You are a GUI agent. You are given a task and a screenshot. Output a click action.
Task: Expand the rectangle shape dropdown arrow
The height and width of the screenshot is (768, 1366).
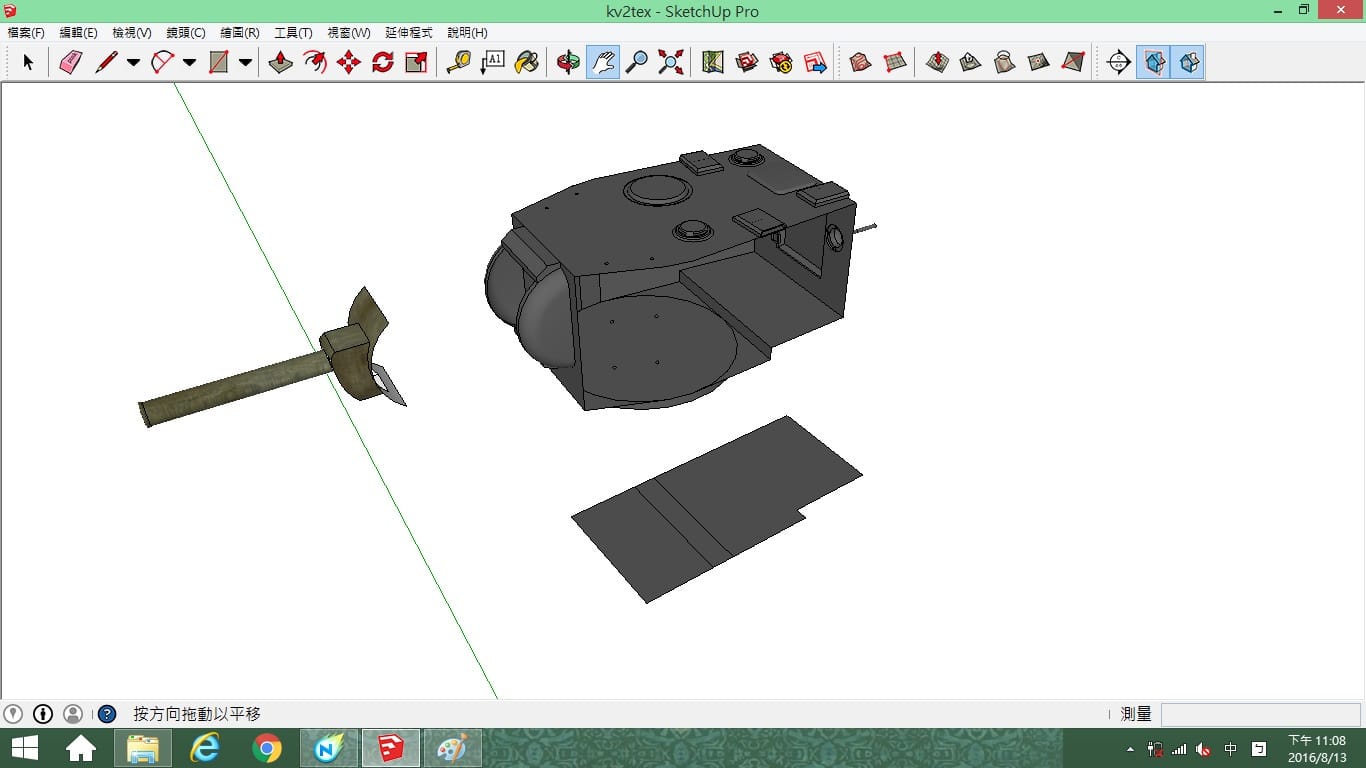pyautogui.click(x=245, y=62)
